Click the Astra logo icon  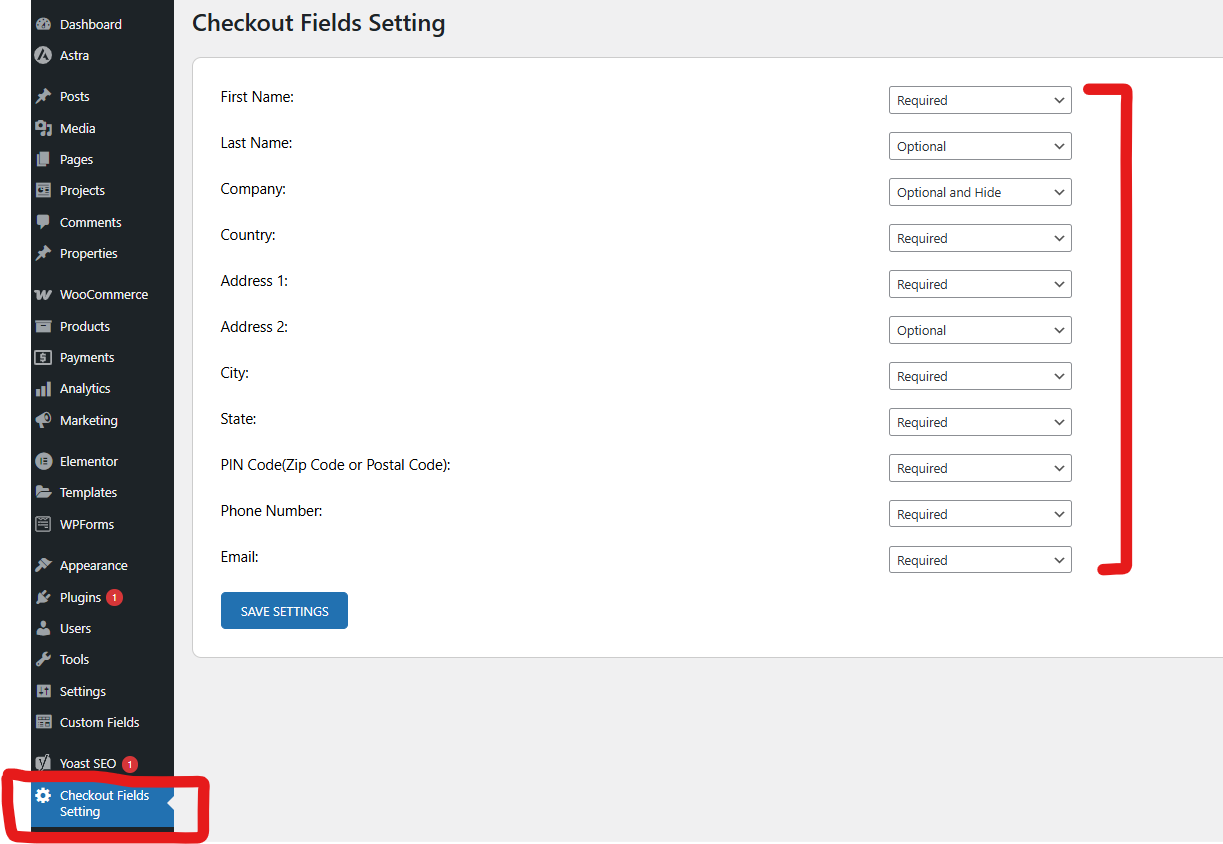click(43, 55)
